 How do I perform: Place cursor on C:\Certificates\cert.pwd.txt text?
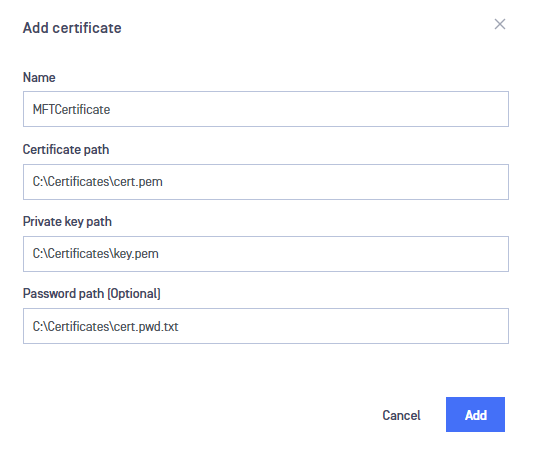click(105, 326)
